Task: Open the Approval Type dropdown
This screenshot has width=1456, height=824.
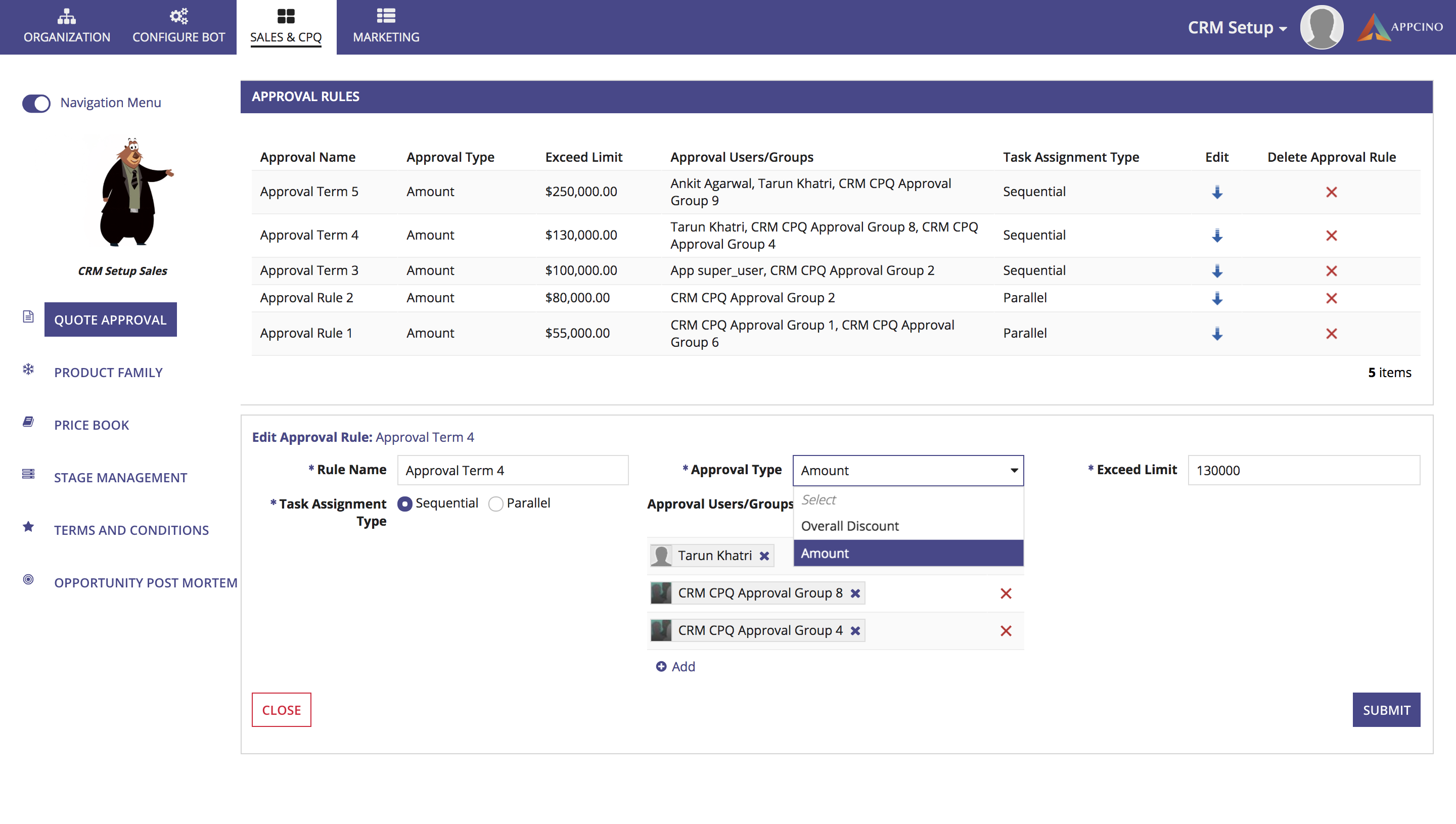Action: click(907, 470)
